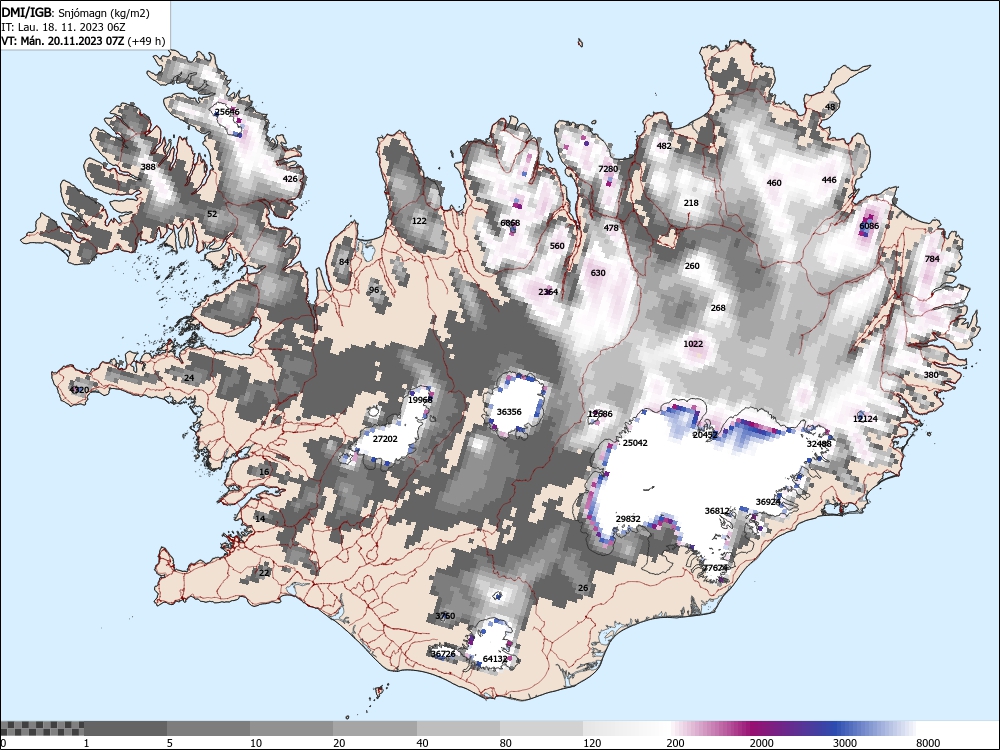This screenshot has height=750, width=1000.
Task: Click the value label 26 in the south
Action: coord(583,587)
